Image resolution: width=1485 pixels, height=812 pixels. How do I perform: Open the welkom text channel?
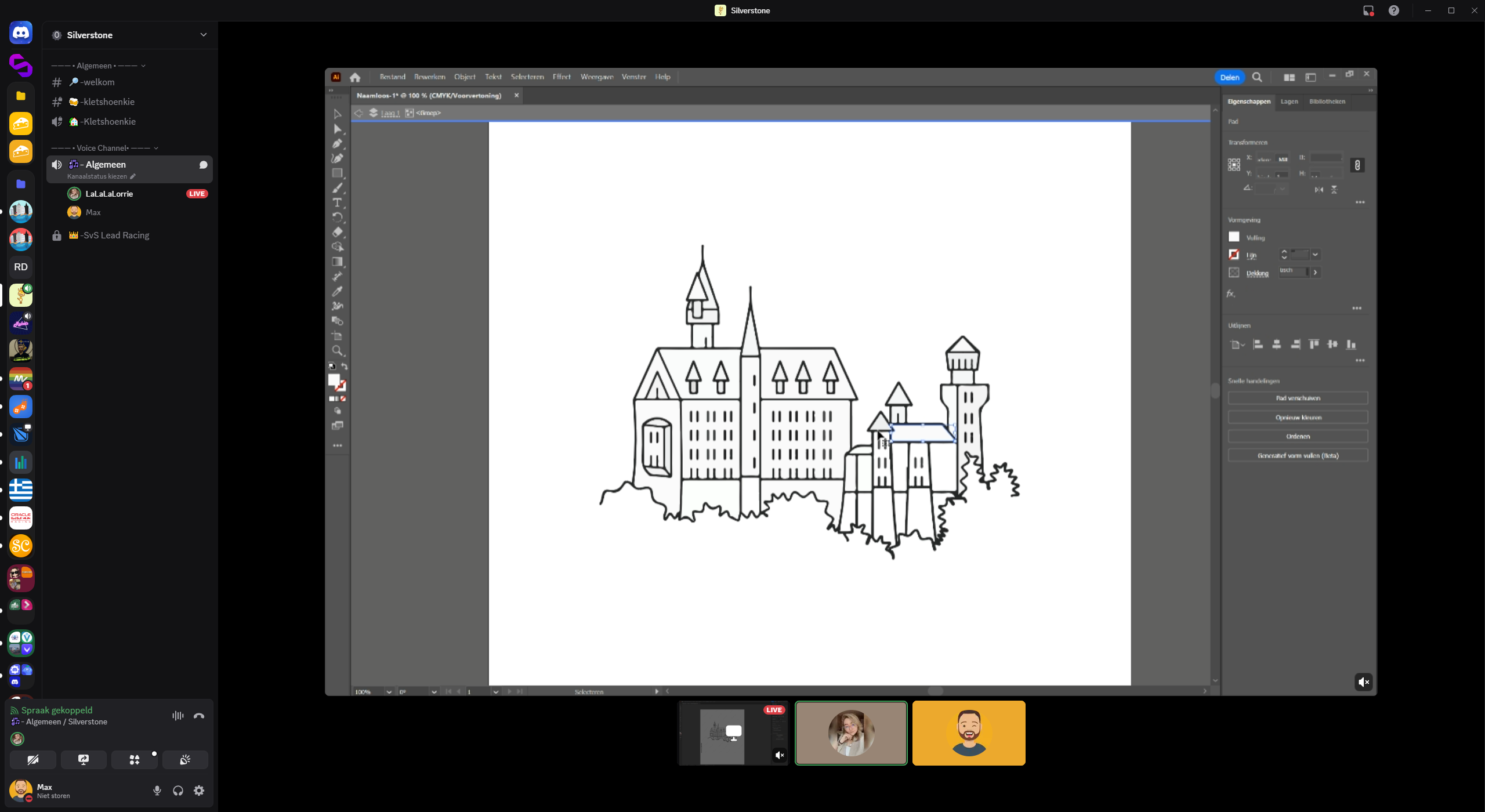[97, 82]
